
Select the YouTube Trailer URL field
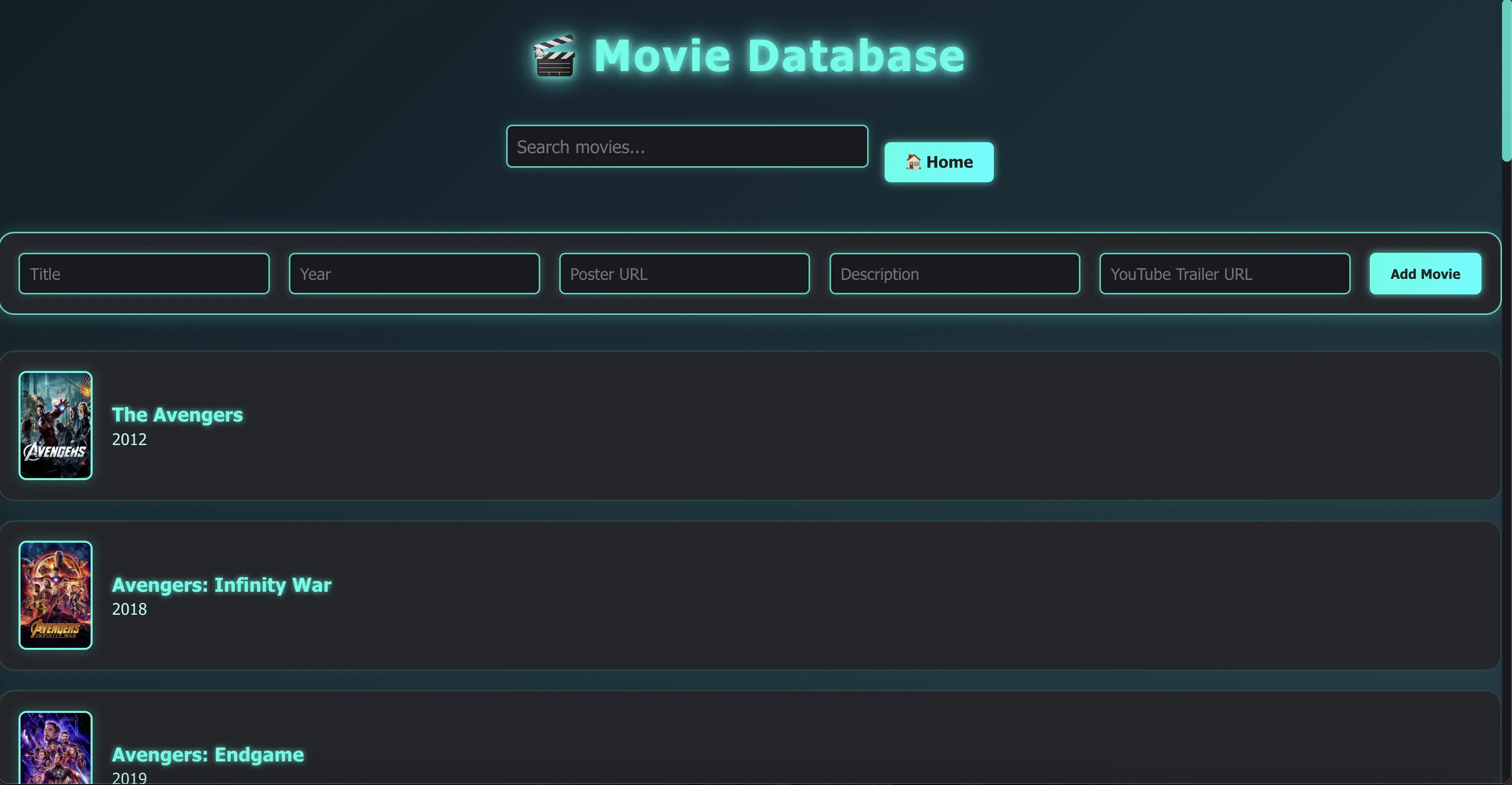pyautogui.click(x=1225, y=274)
